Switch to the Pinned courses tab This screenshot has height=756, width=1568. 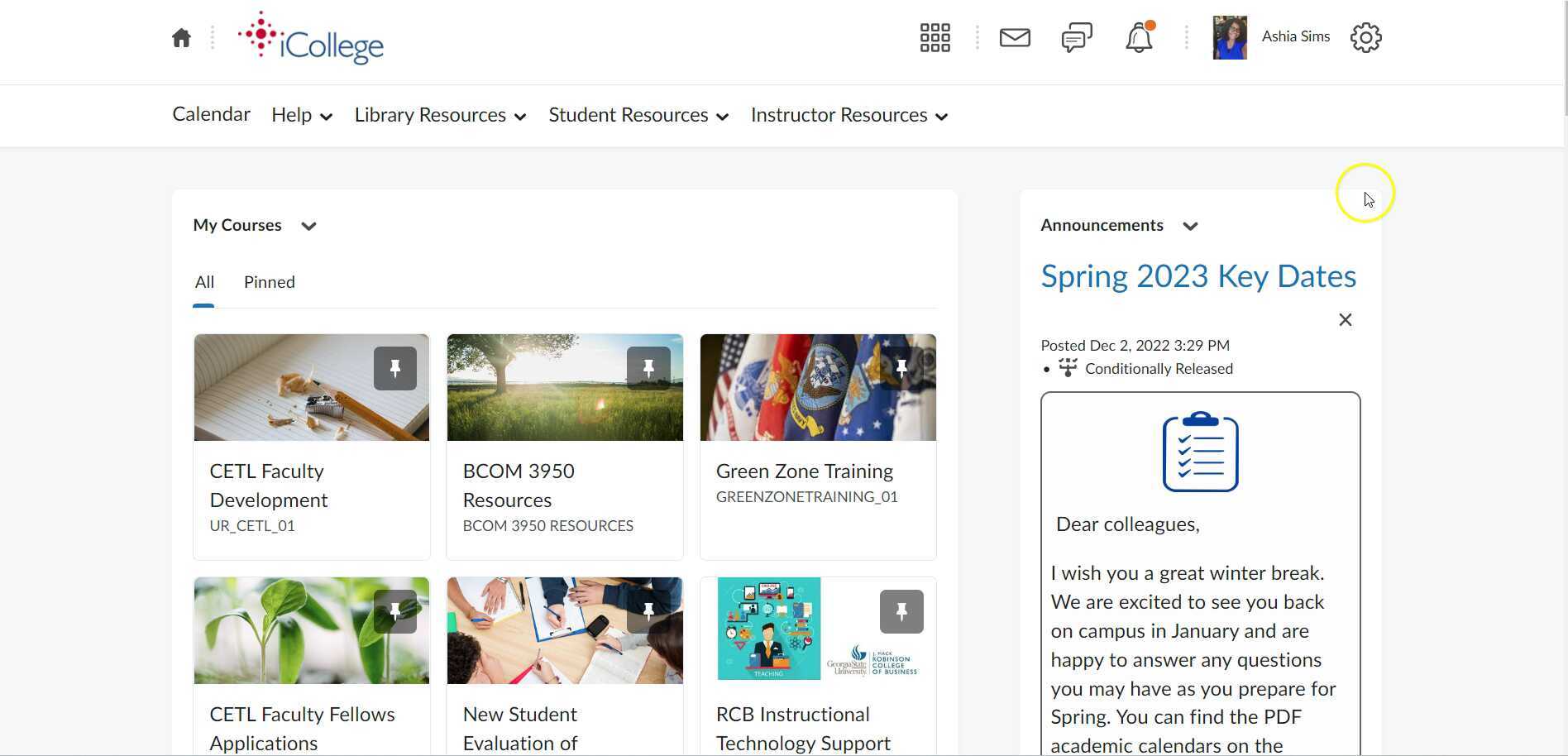pos(269,282)
